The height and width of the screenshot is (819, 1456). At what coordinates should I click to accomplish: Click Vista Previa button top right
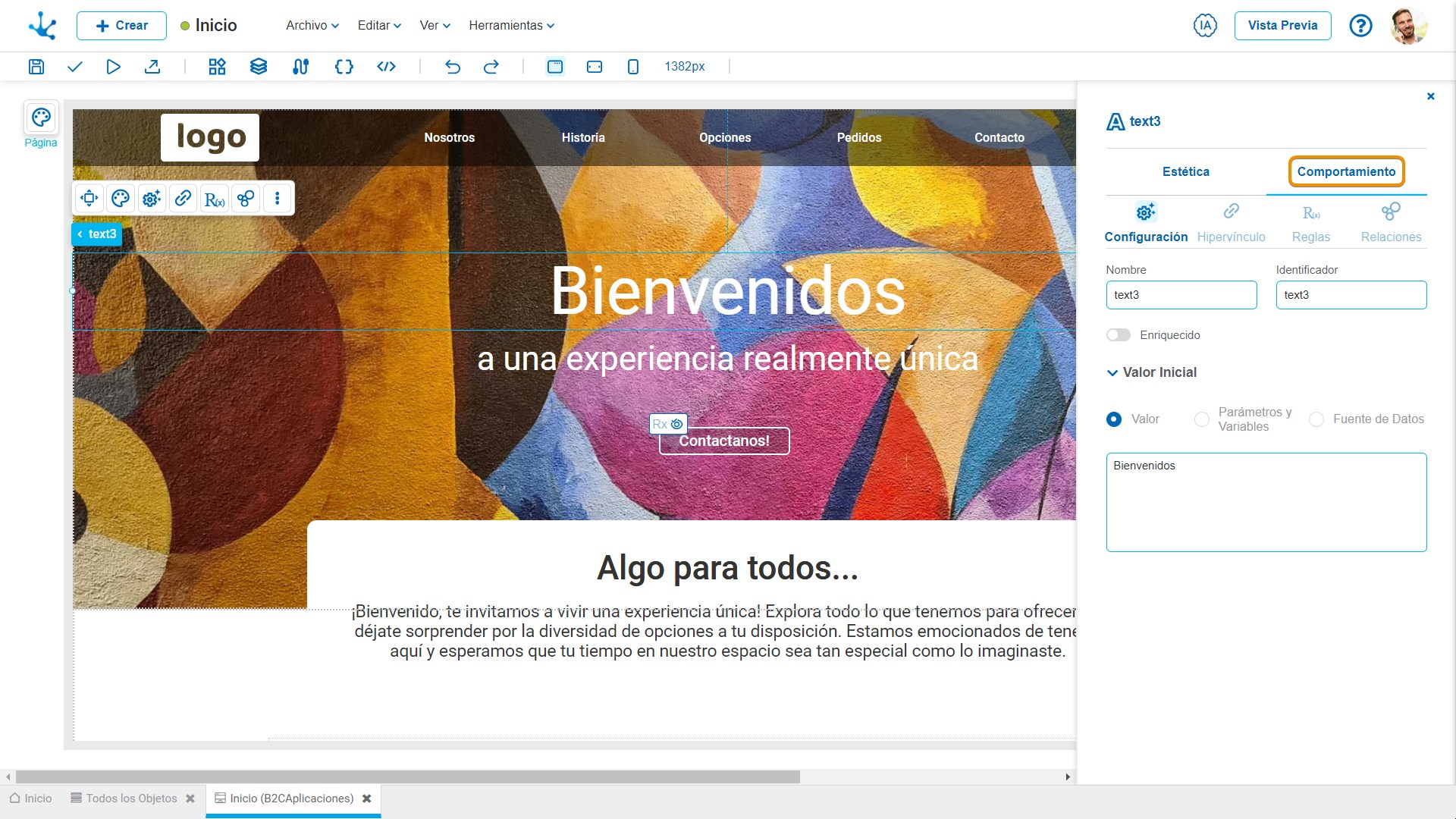1284,25
